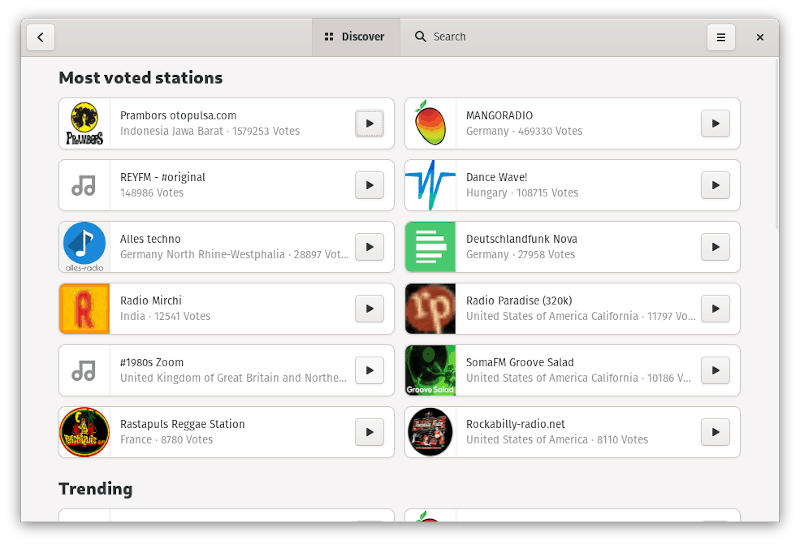Select the Rockabilly-radio.net station name
The height and width of the screenshot is (545, 800).
click(x=515, y=425)
